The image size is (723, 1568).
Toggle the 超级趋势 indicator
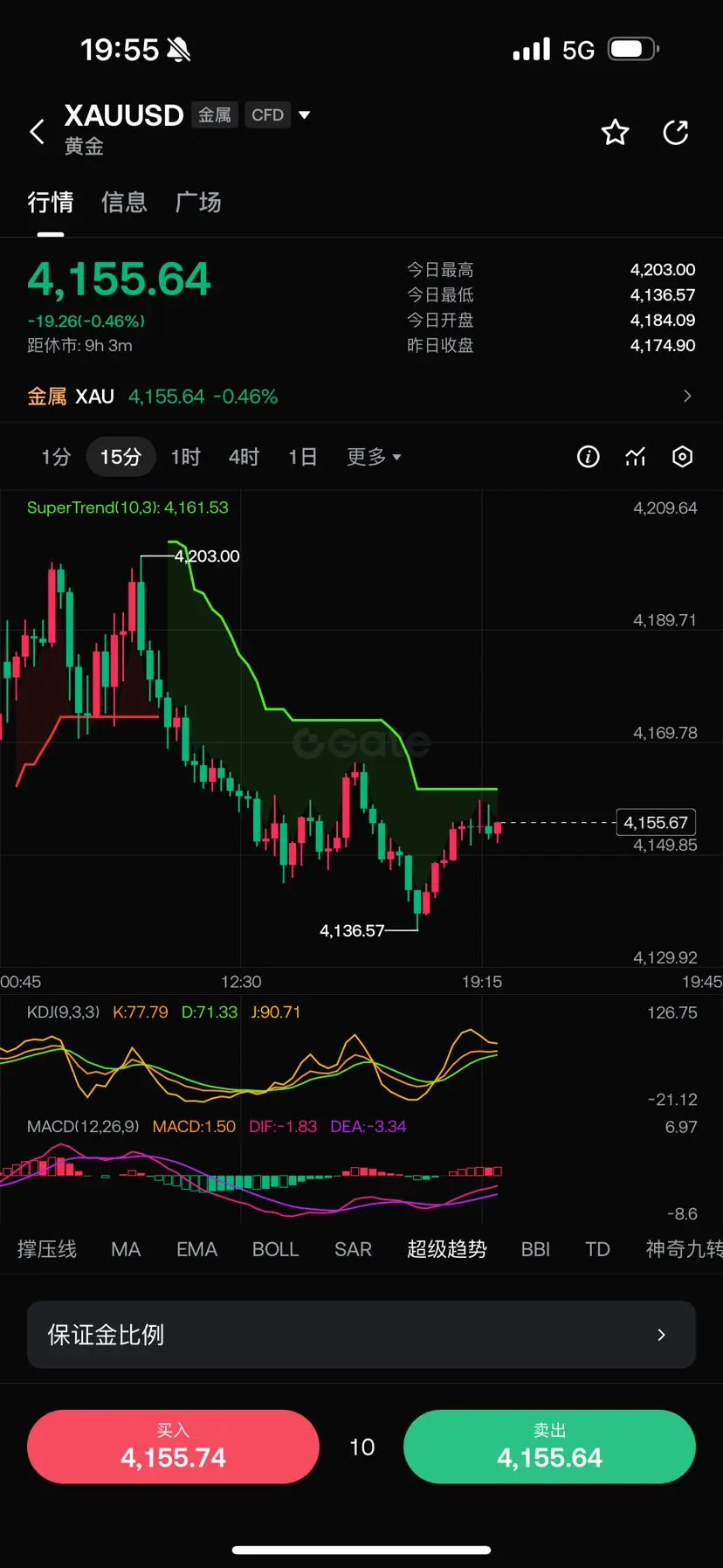(x=446, y=1249)
